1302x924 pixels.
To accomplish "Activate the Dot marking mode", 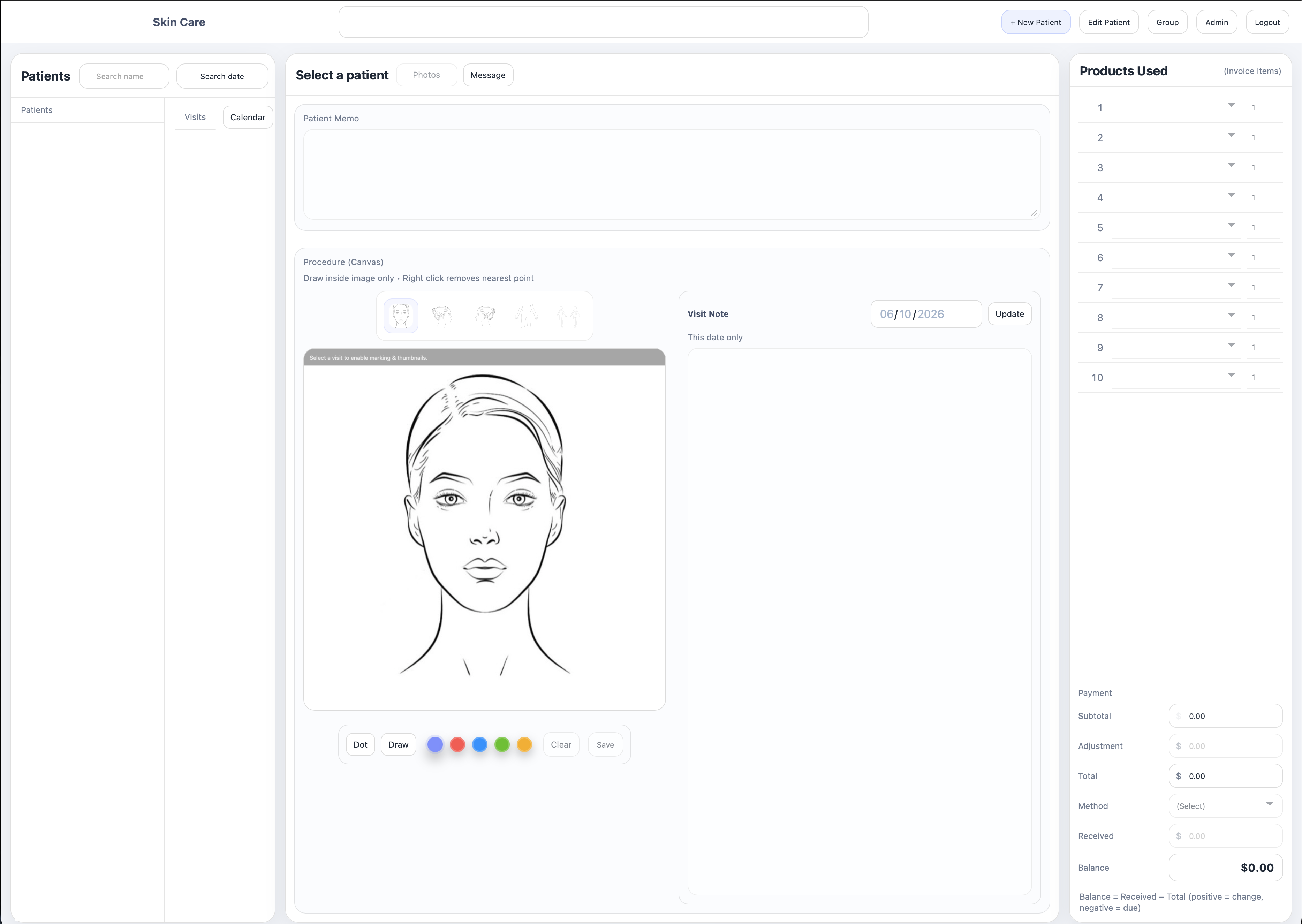I will 361,744.
